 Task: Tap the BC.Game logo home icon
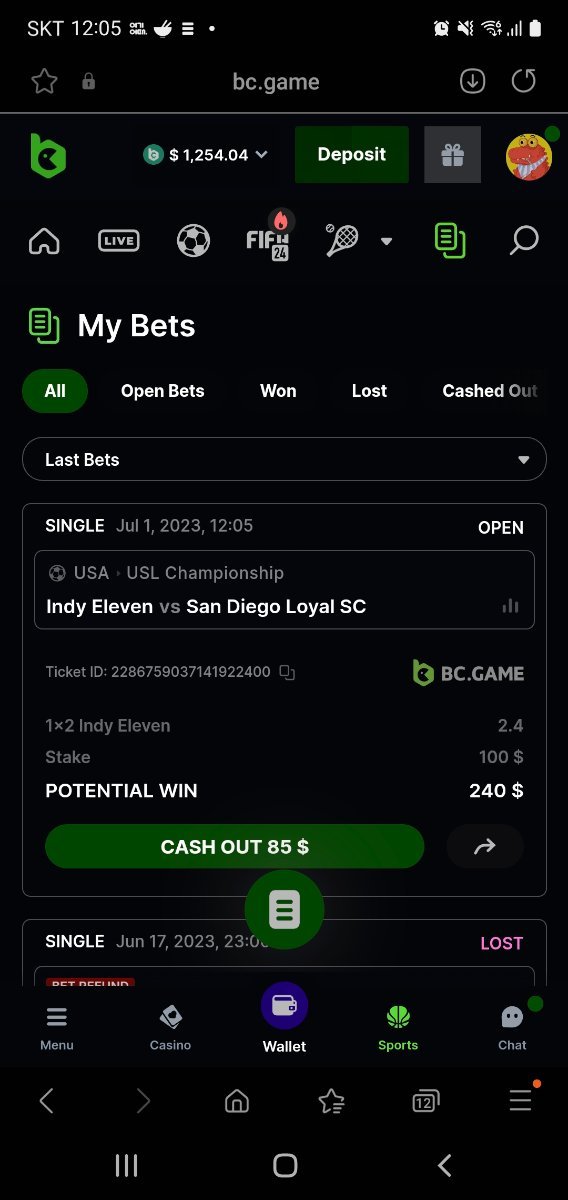click(47, 155)
